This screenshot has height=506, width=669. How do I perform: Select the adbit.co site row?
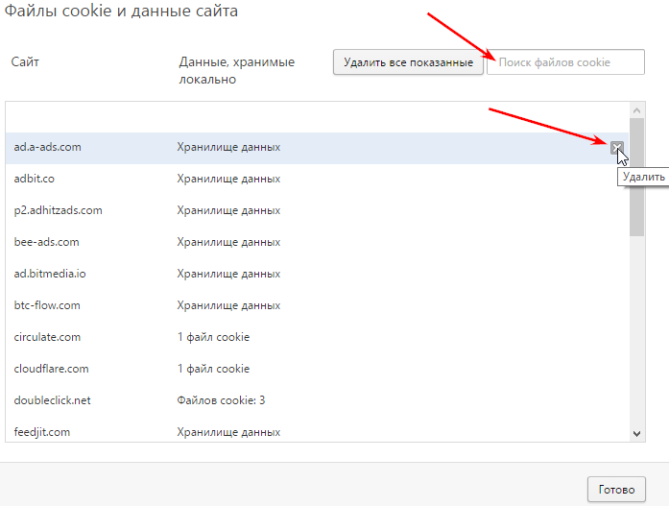tap(317, 179)
